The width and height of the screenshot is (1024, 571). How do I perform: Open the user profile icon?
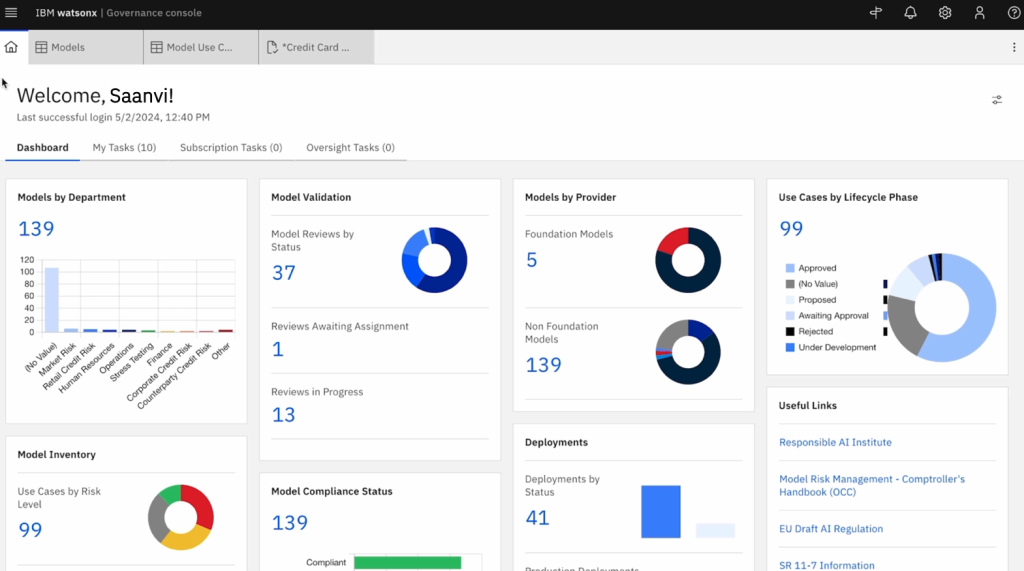(x=980, y=12)
